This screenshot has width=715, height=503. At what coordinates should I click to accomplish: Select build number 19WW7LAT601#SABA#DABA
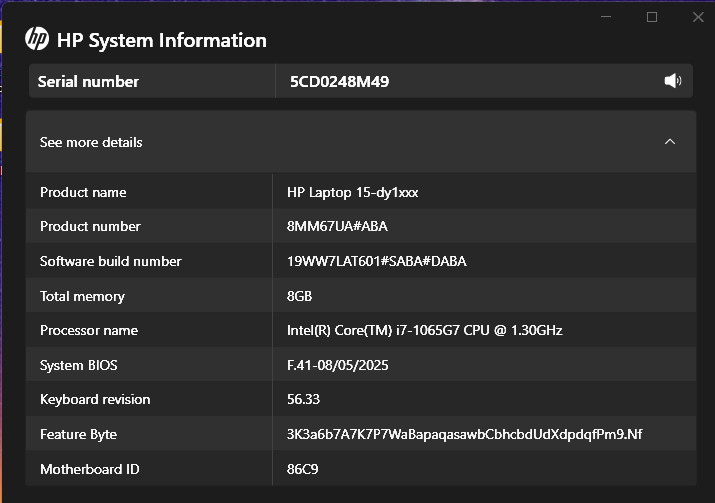coord(377,261)
